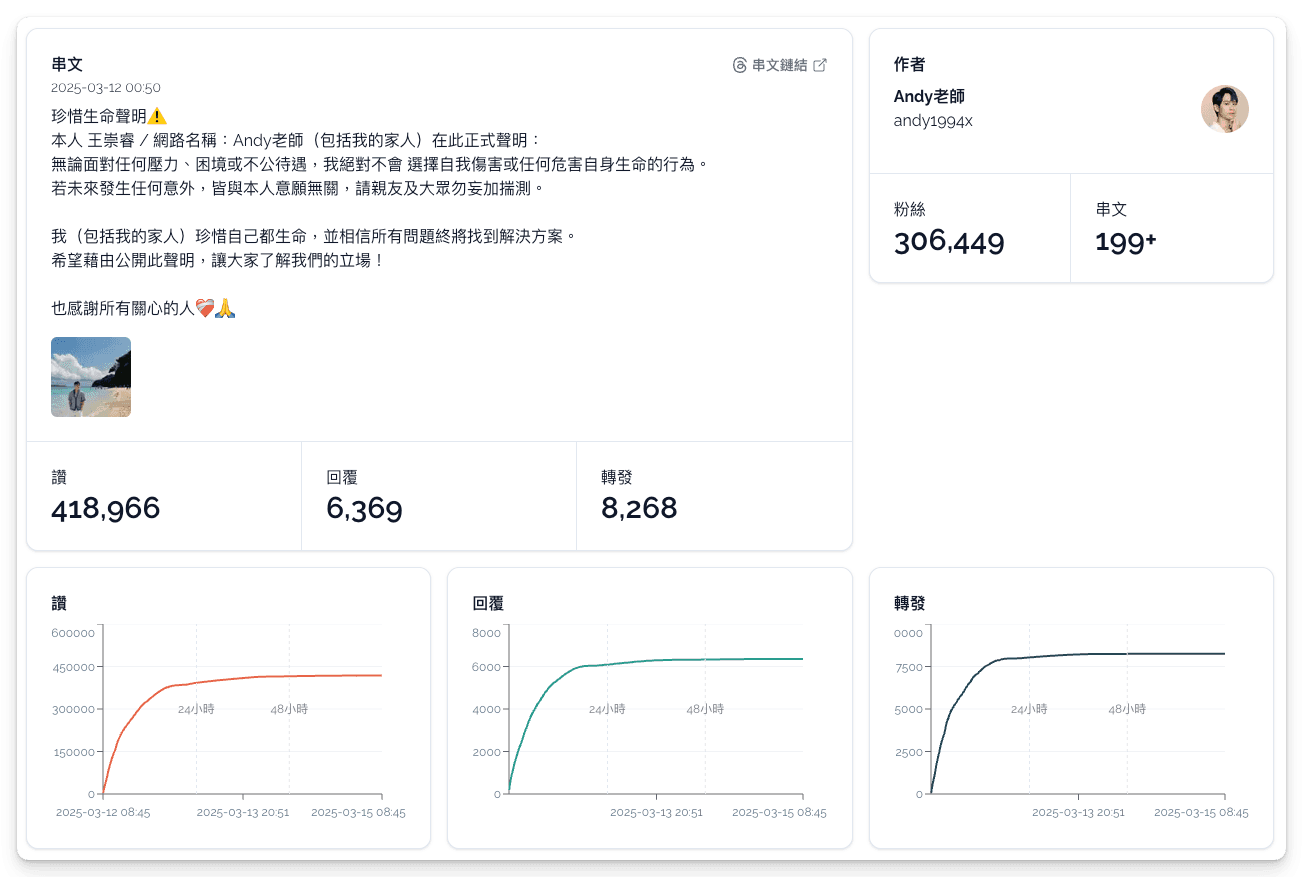This screenshot has width=1303, height=877.
Task: Click the 回覆 chart title
Action: (x=486, y=604)
